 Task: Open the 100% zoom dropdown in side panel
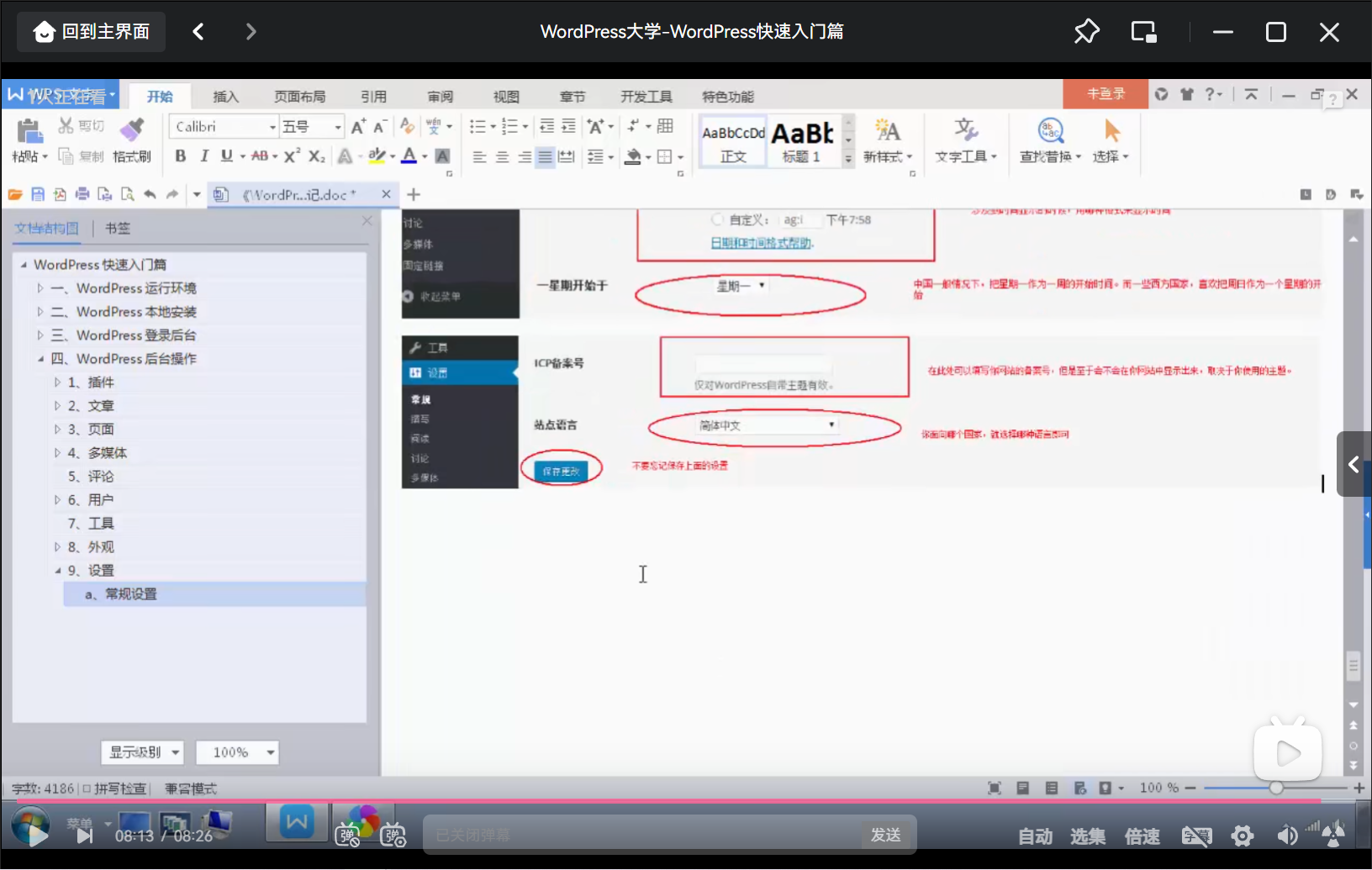coord(237,752)
